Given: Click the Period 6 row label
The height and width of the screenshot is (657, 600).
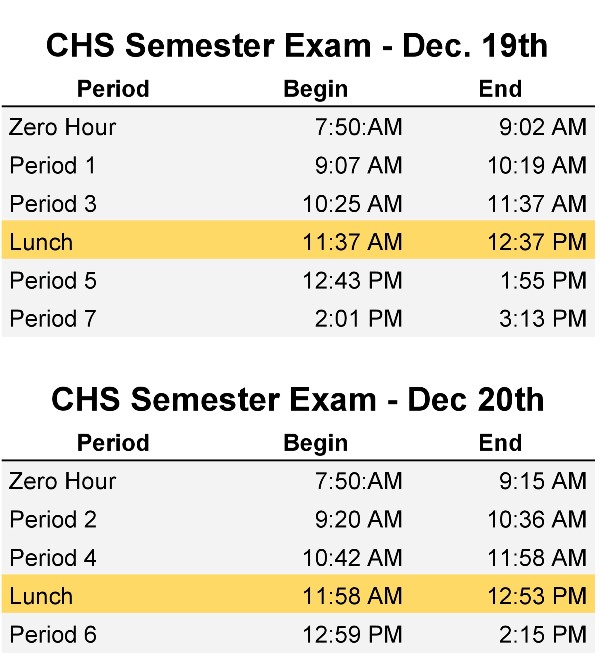Looking at the screenshot, I should [x=53, y=634].
